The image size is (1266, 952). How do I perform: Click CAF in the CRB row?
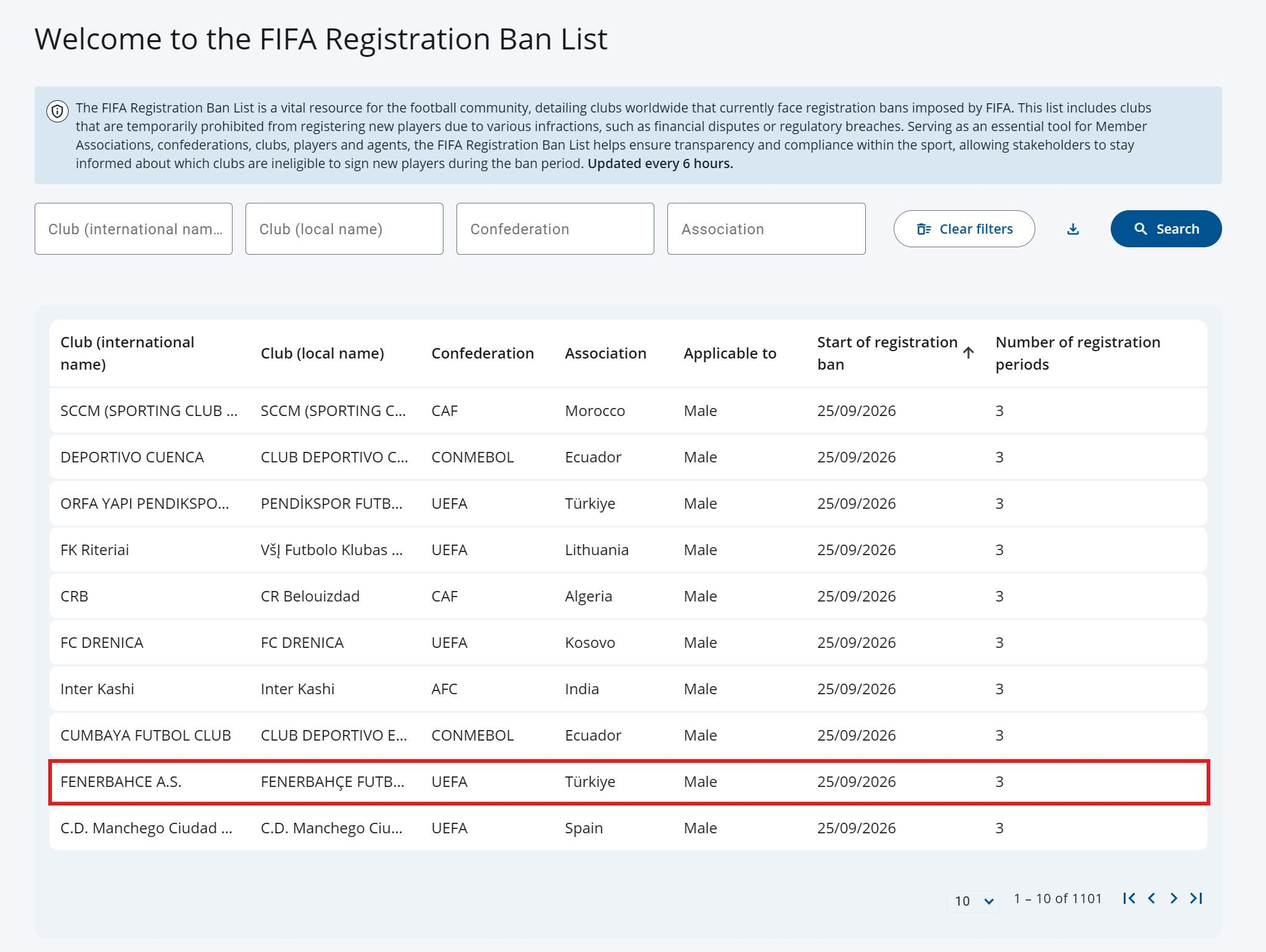pyautogui.click(x=445, y=596)
